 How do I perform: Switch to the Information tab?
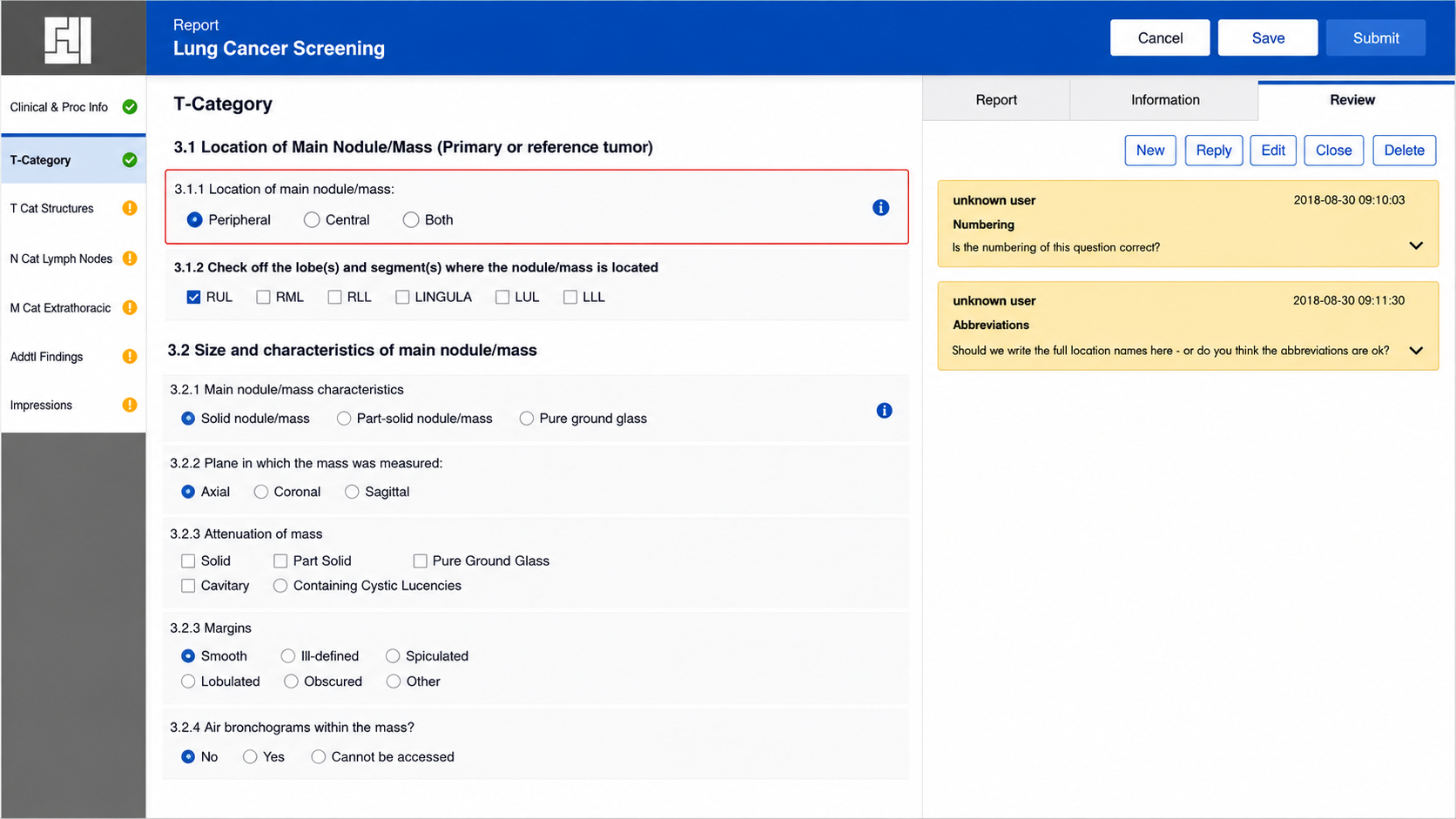(x=1165, y=100)
